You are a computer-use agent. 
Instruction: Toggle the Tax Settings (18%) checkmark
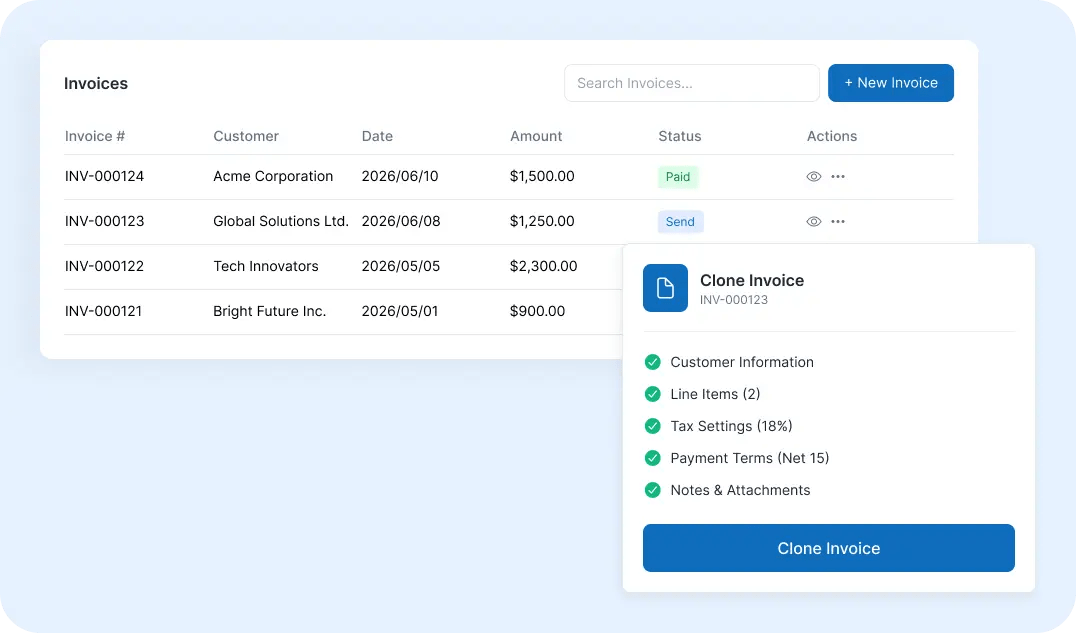click(x=653, y=426)
